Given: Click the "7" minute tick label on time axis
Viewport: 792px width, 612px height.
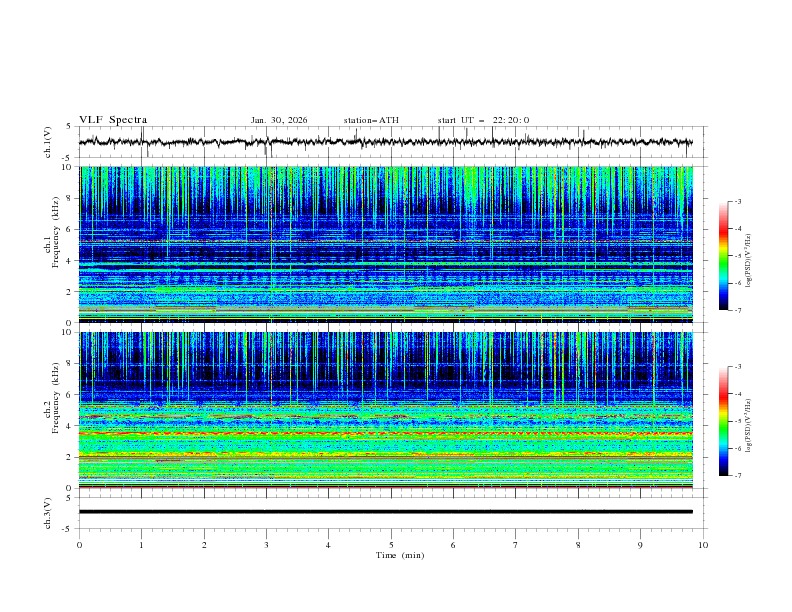Looking at the screenshot, I should pyautogui.click(x=516, y=545).
